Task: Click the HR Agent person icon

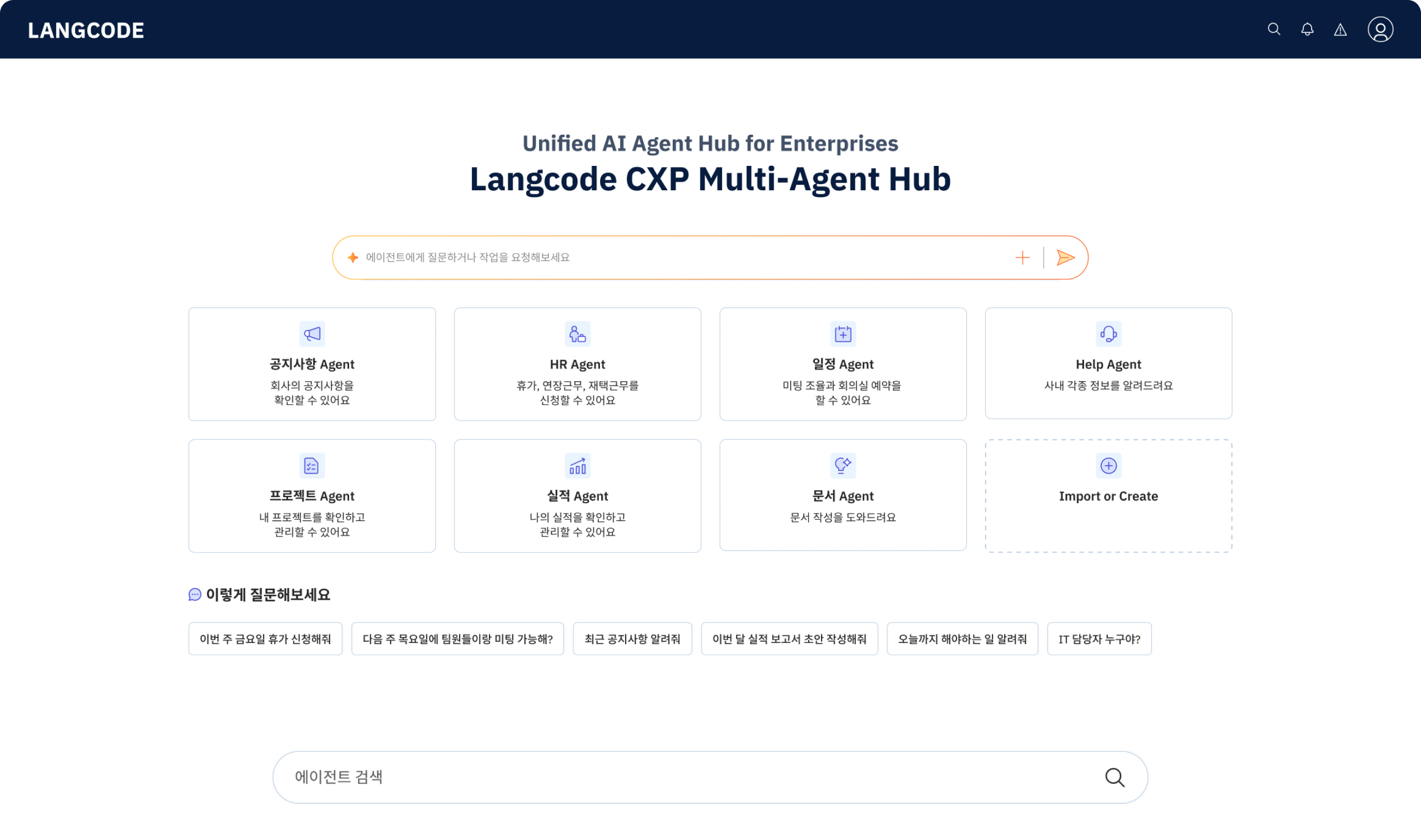Action: coord(577,334)
